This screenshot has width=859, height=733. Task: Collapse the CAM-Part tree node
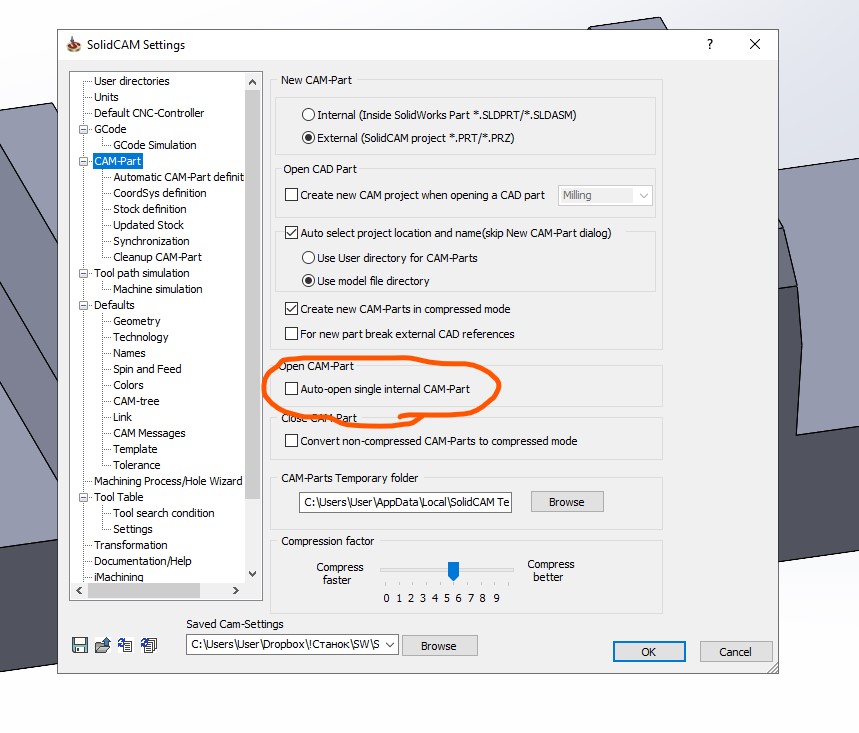click(84, 161)
